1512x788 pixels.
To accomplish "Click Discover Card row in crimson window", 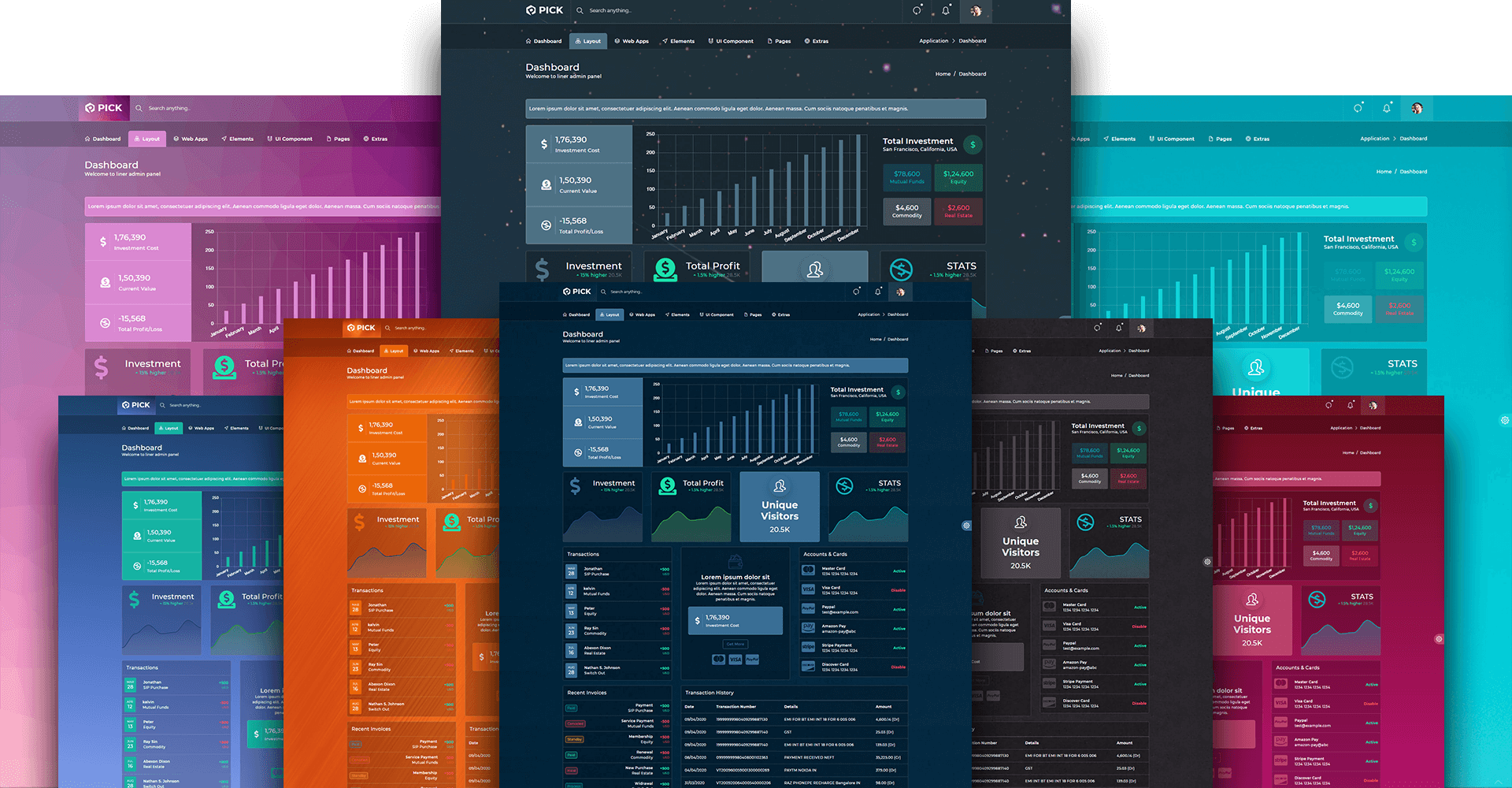I will [1327, 780].
